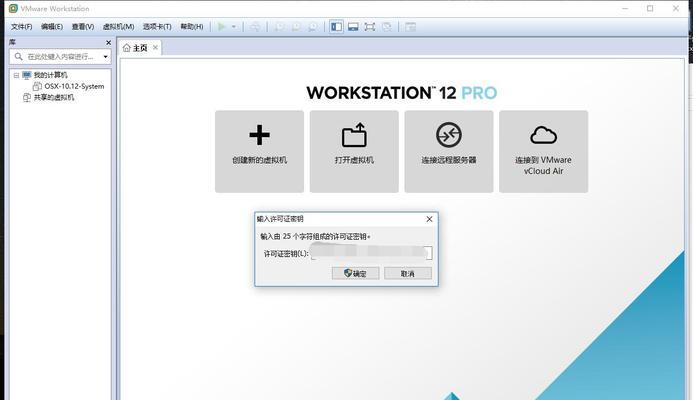Click the 取消 button in the license dialog
Screen dimensions: 693x400
pos(408,274)
